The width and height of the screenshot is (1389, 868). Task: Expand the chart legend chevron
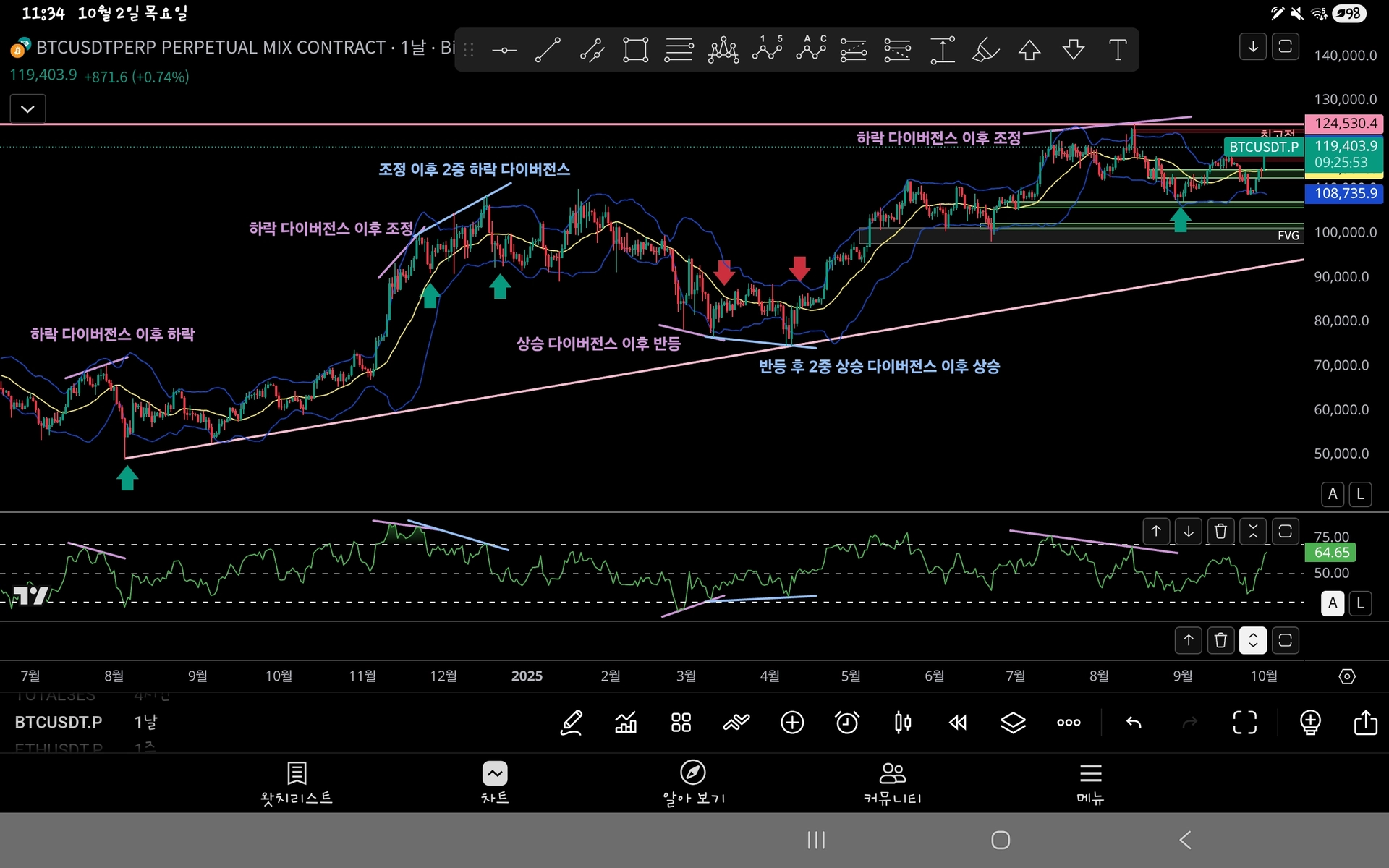[x=27, y=109]
